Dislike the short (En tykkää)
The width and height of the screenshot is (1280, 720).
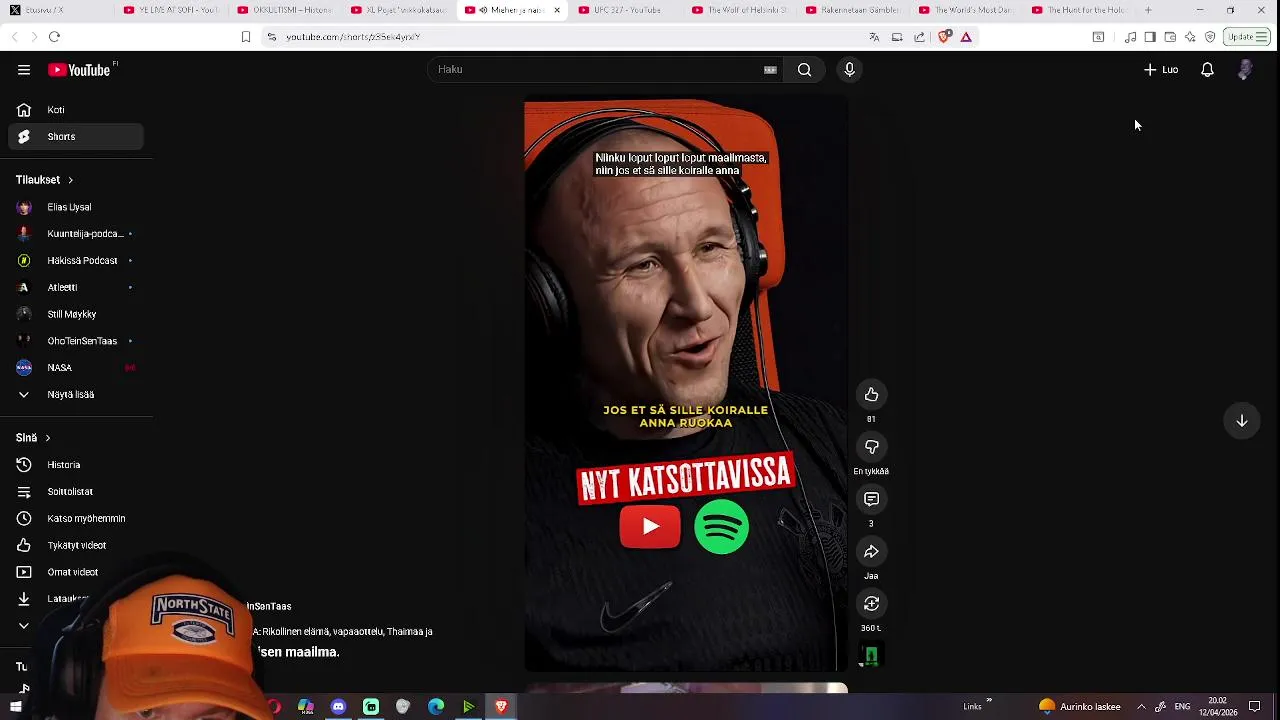871,447
